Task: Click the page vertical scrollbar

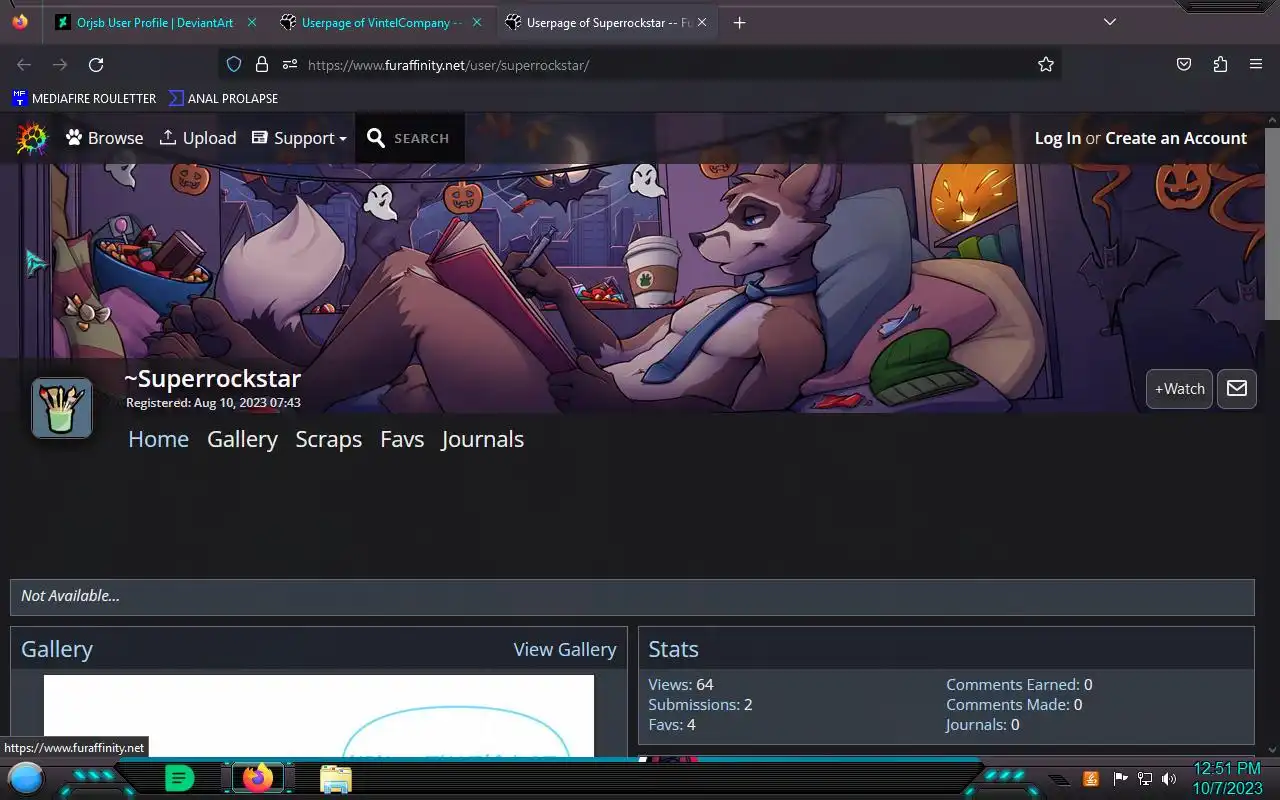Action: pos(1272,225)
